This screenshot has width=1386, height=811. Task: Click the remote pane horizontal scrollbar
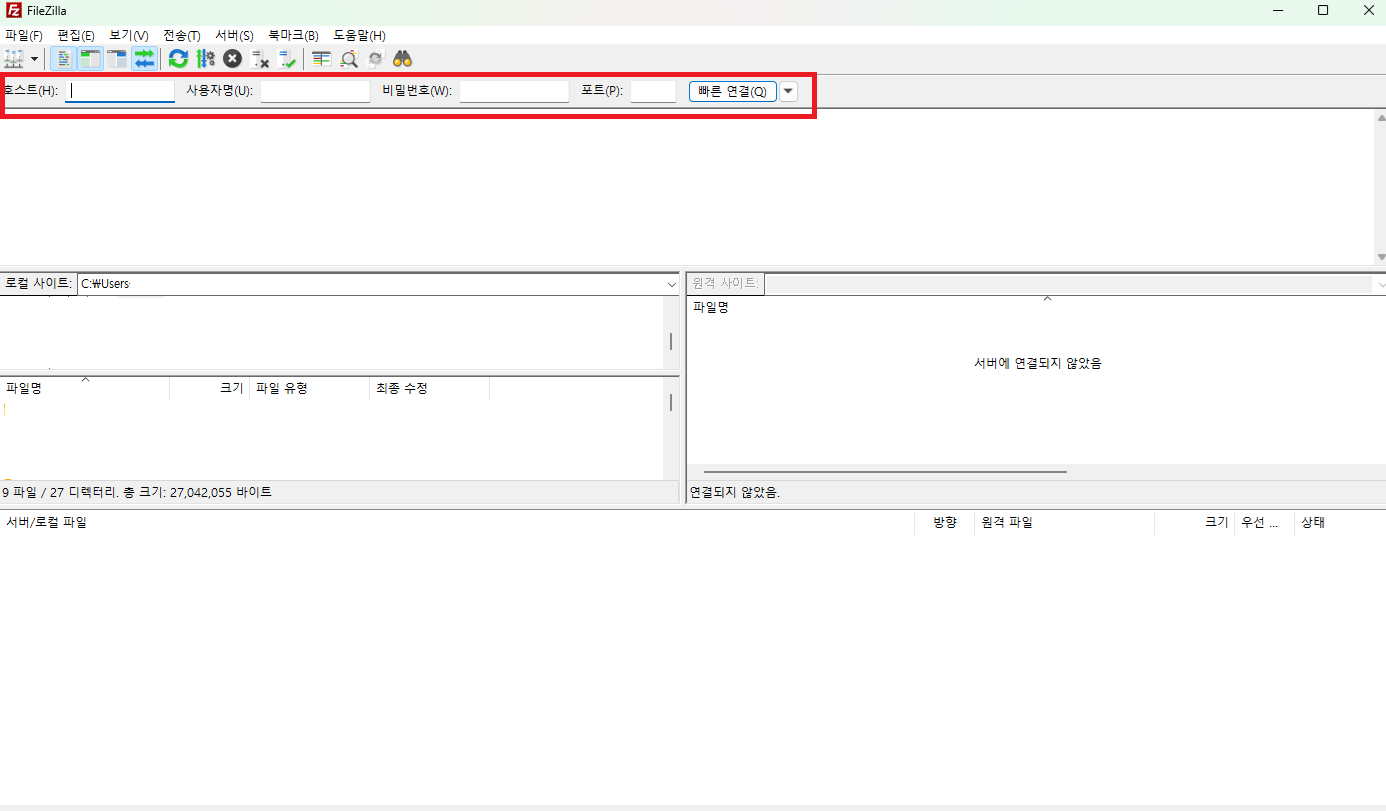pos(885,472)
